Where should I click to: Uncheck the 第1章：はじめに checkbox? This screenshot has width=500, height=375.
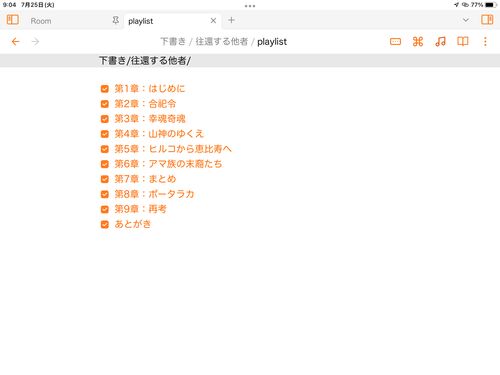point(105,89)
